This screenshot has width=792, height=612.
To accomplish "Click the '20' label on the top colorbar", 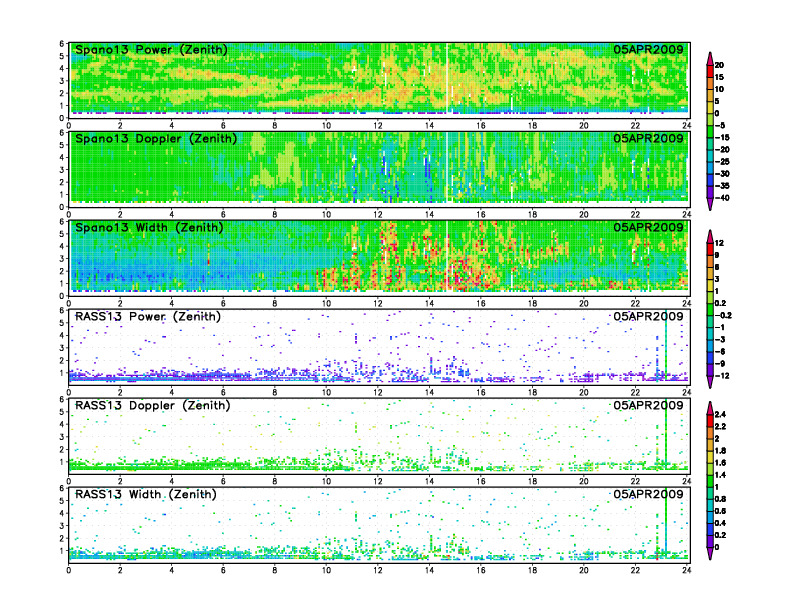I will coord(719,65).
